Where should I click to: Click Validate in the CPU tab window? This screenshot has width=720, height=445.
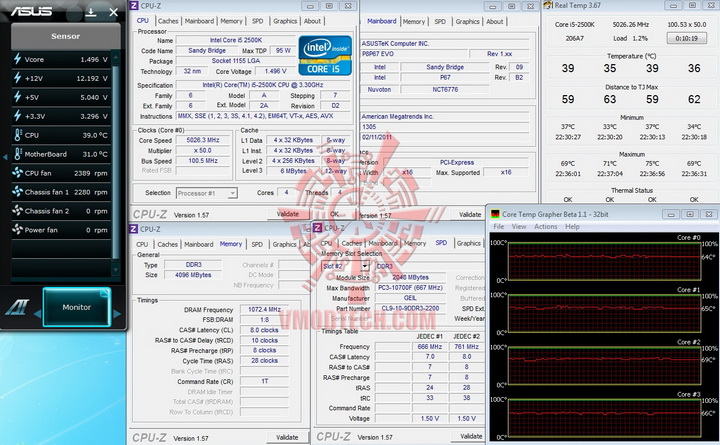coord(287,214)
